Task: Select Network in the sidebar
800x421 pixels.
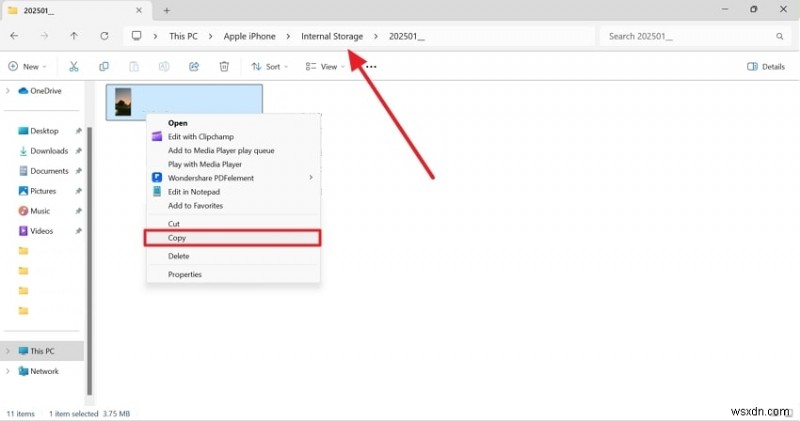Action: 38,371
